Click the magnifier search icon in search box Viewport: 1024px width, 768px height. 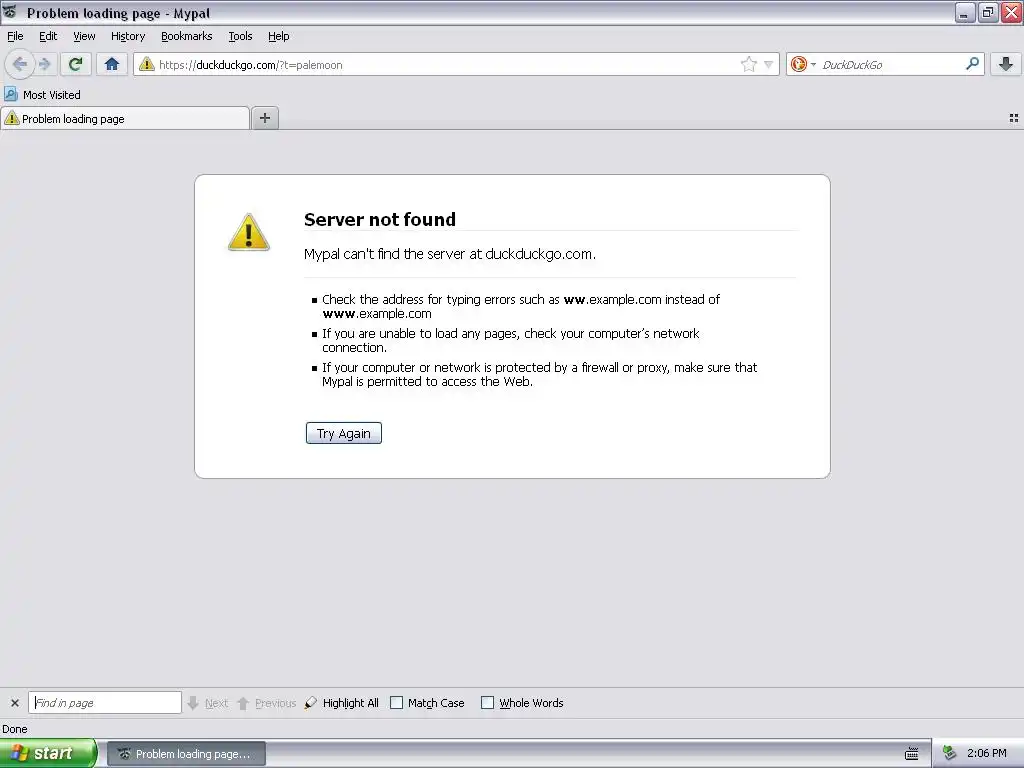(x=972, y=64)
